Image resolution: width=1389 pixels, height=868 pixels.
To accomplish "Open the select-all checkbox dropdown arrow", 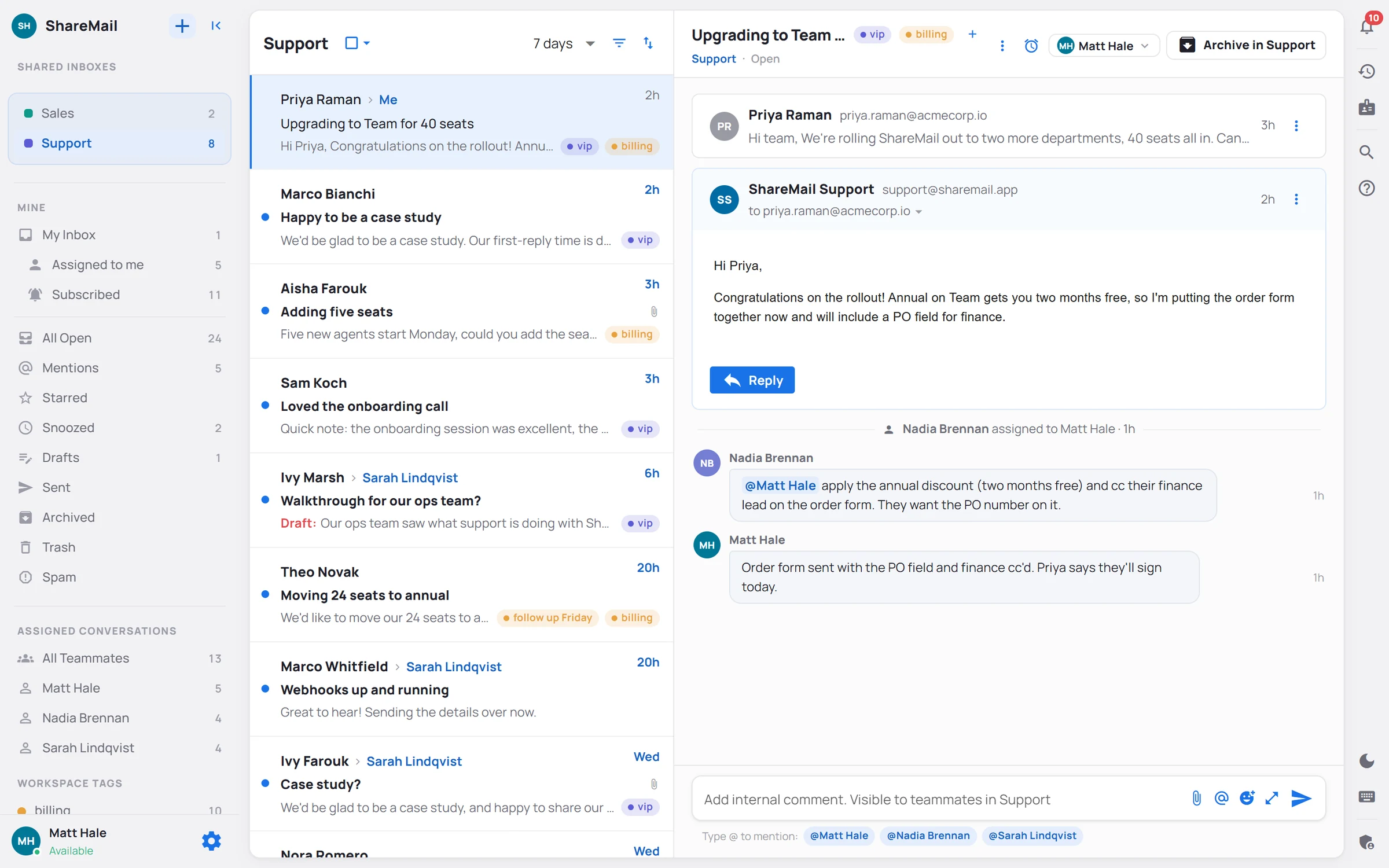I will (x=367, y=43).
